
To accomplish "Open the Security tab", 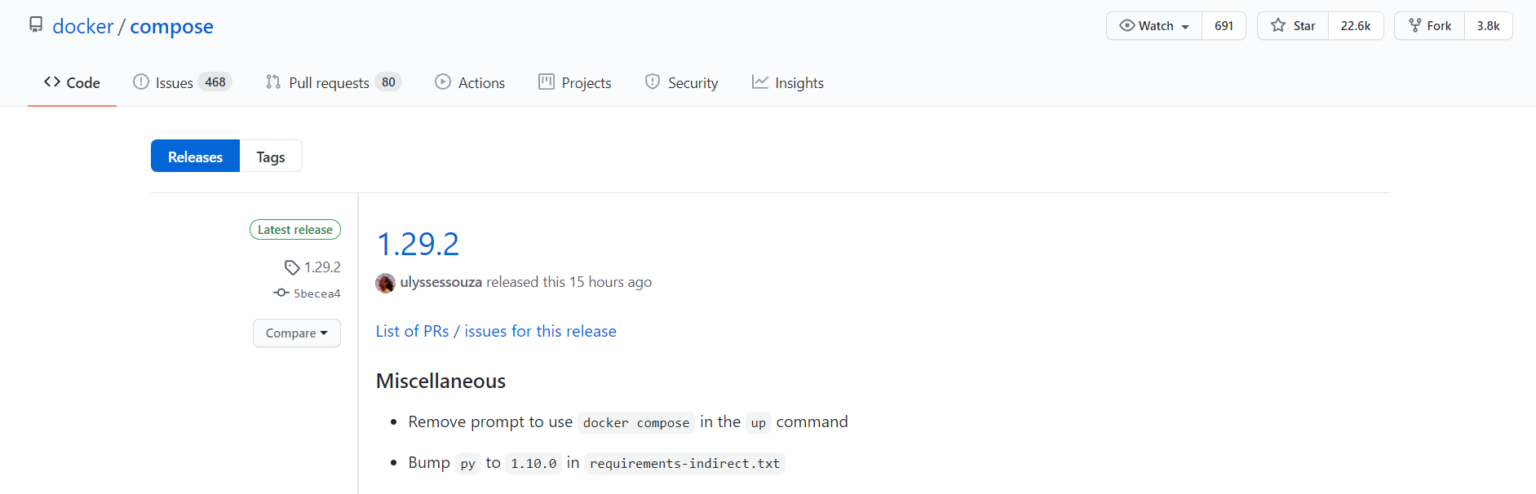I will pyautogui.click(x=681, y=83).
